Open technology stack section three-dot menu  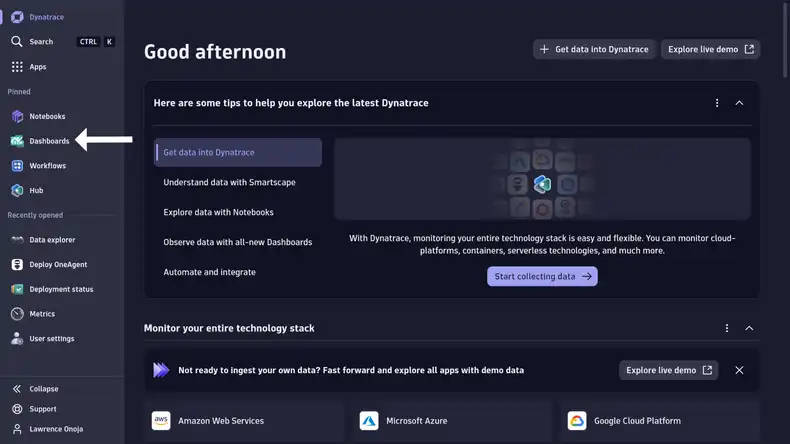coord(727,328)
